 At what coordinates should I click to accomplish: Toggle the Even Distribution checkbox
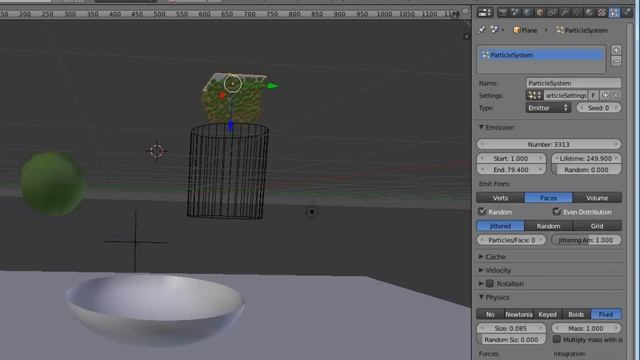point(556,211)
